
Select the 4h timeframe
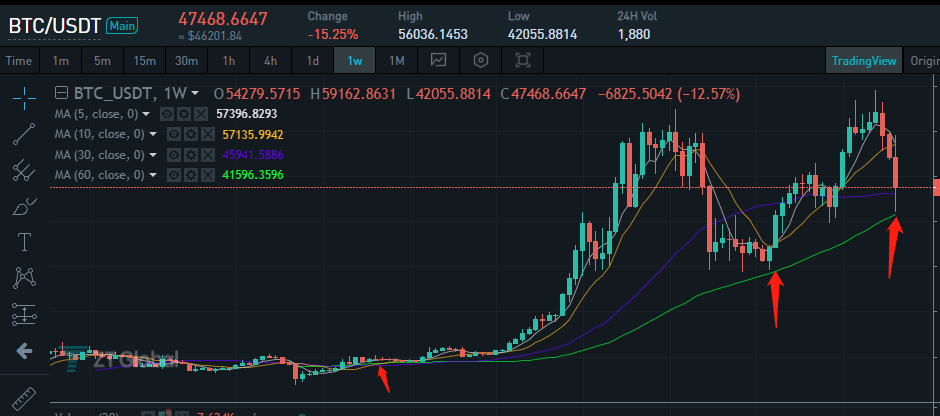(x=270, y=61)
